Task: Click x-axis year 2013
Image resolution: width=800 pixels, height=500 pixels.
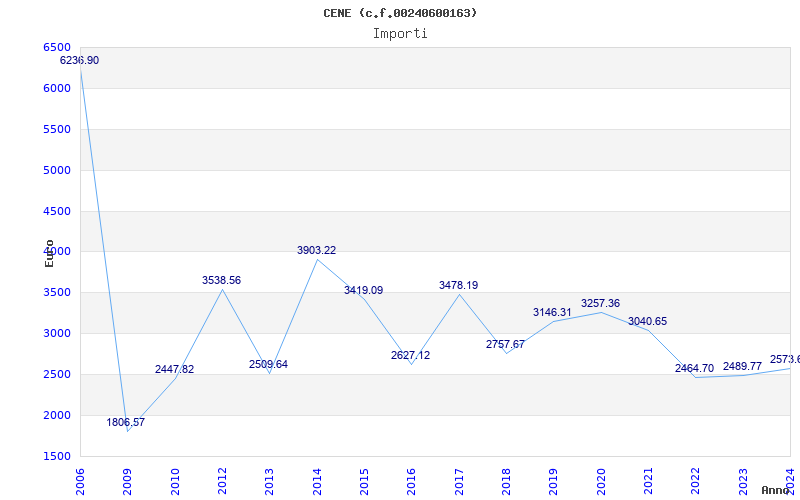Action: [269, 482]
